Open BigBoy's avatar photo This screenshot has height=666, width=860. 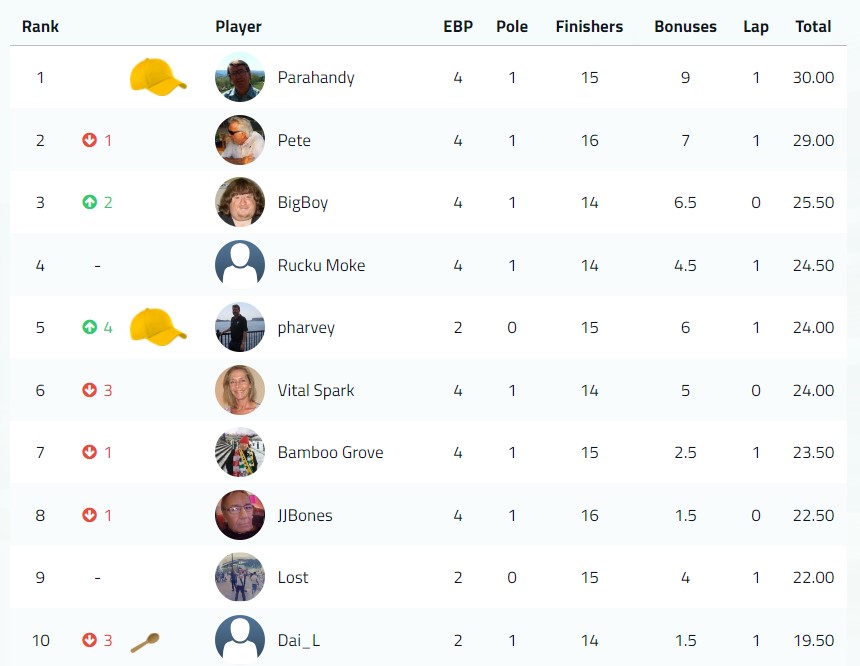pyautogui.click(x=240, y=202)
